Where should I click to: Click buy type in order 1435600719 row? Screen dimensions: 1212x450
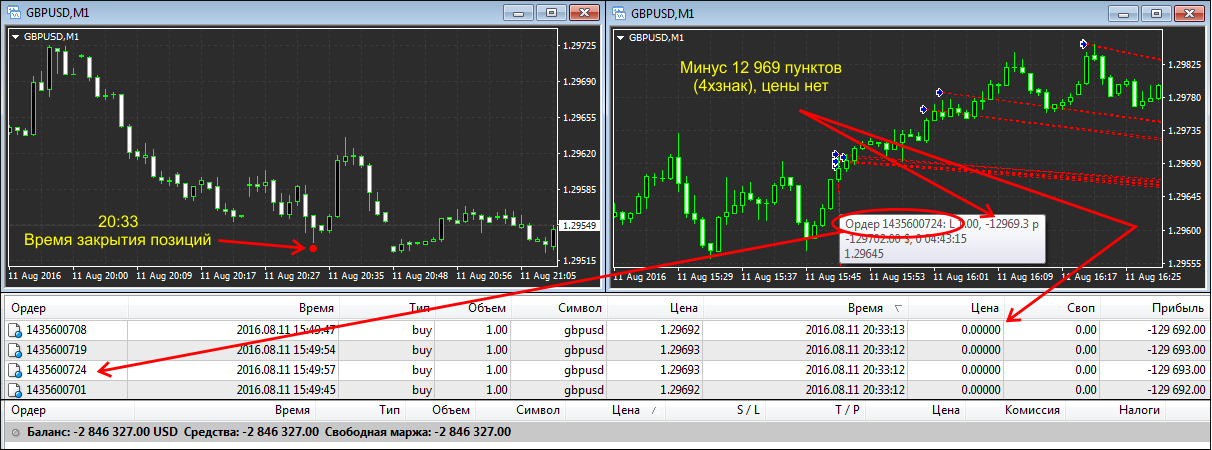(421, 350)
